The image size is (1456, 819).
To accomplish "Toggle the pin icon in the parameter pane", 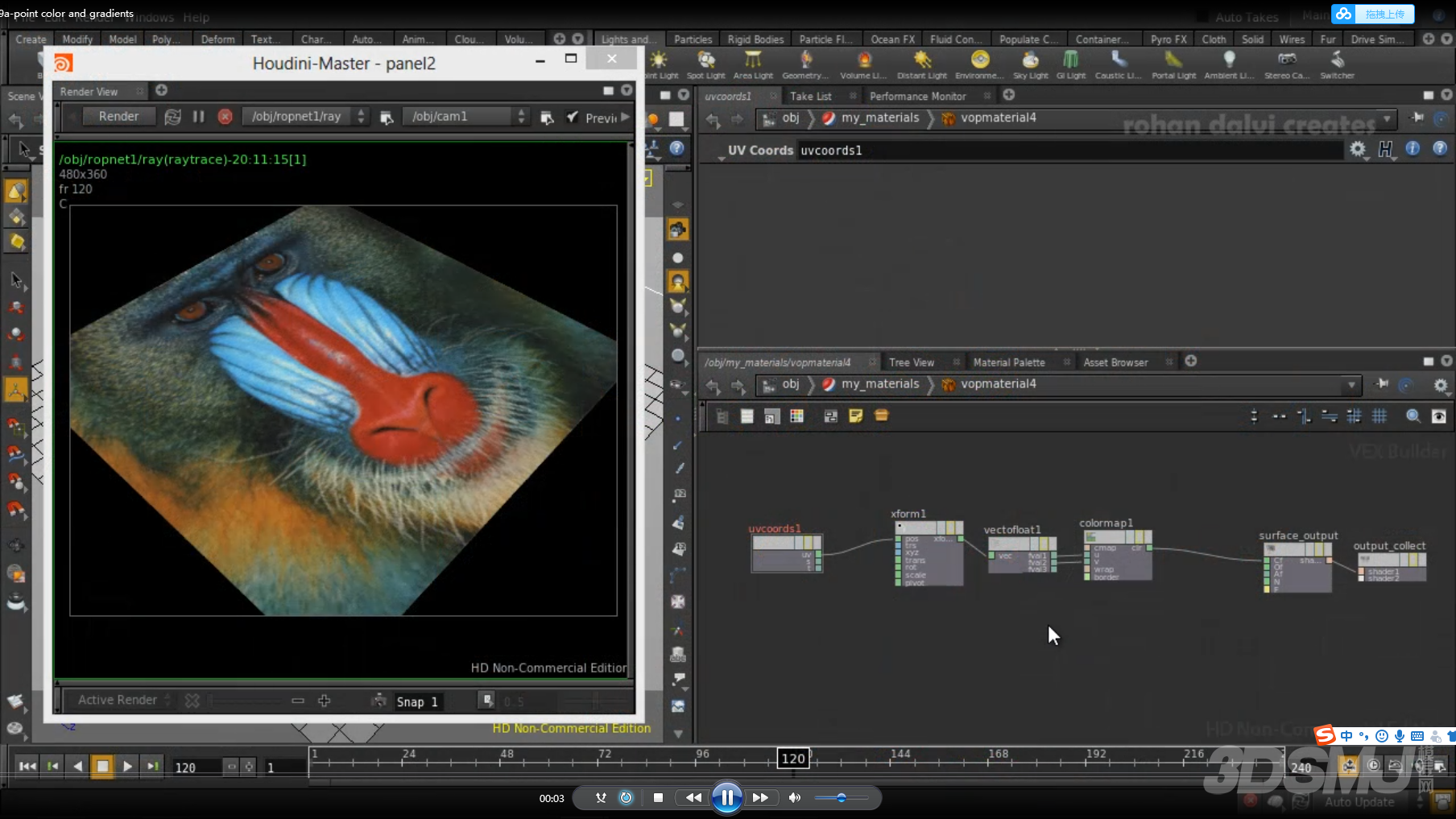I will click(x=1417, y=118).
